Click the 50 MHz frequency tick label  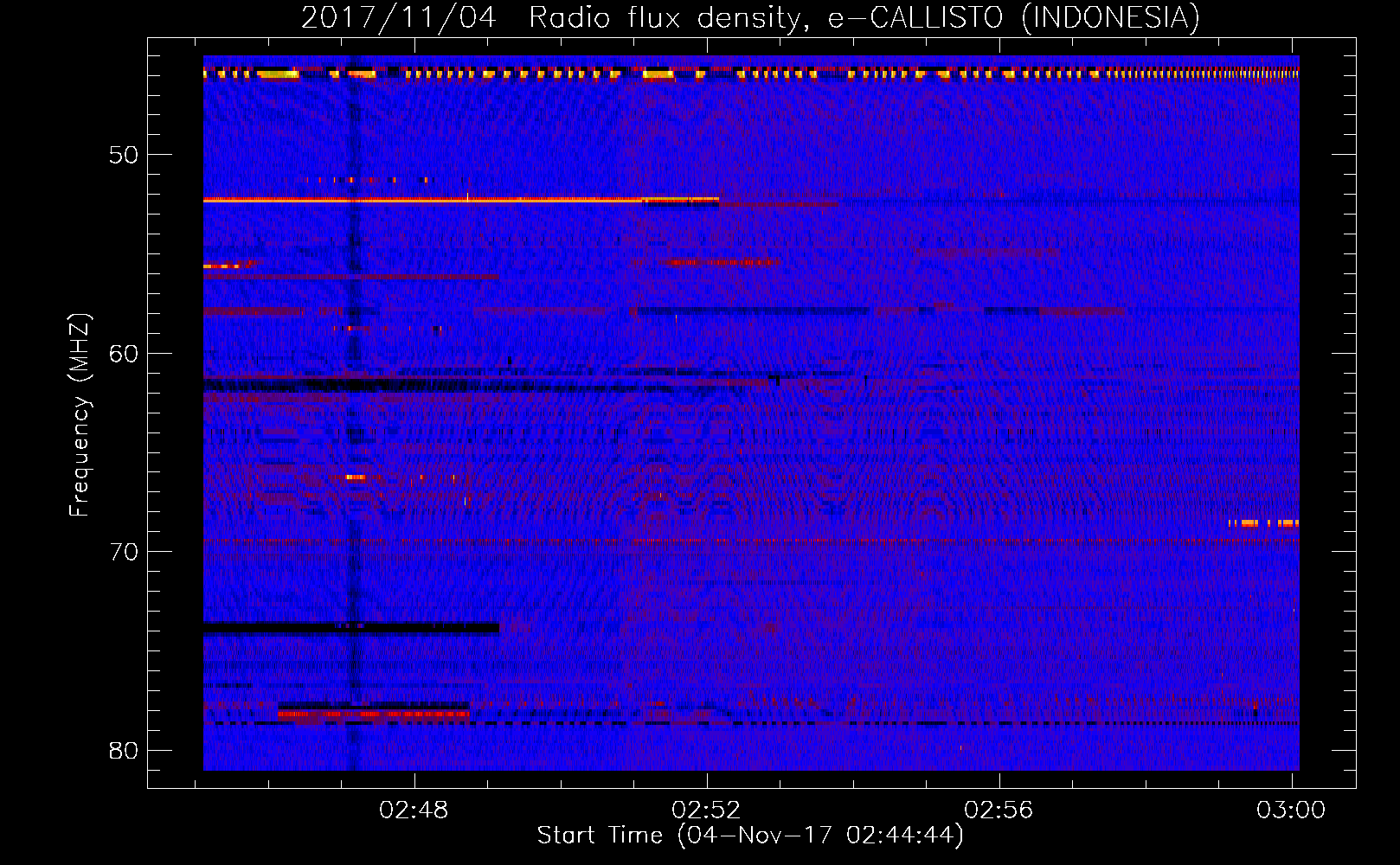point(123,155)
